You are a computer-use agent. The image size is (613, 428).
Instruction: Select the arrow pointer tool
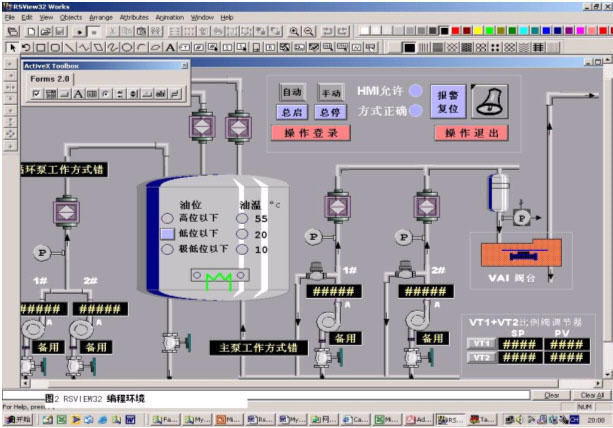click(x=12, y=46)
